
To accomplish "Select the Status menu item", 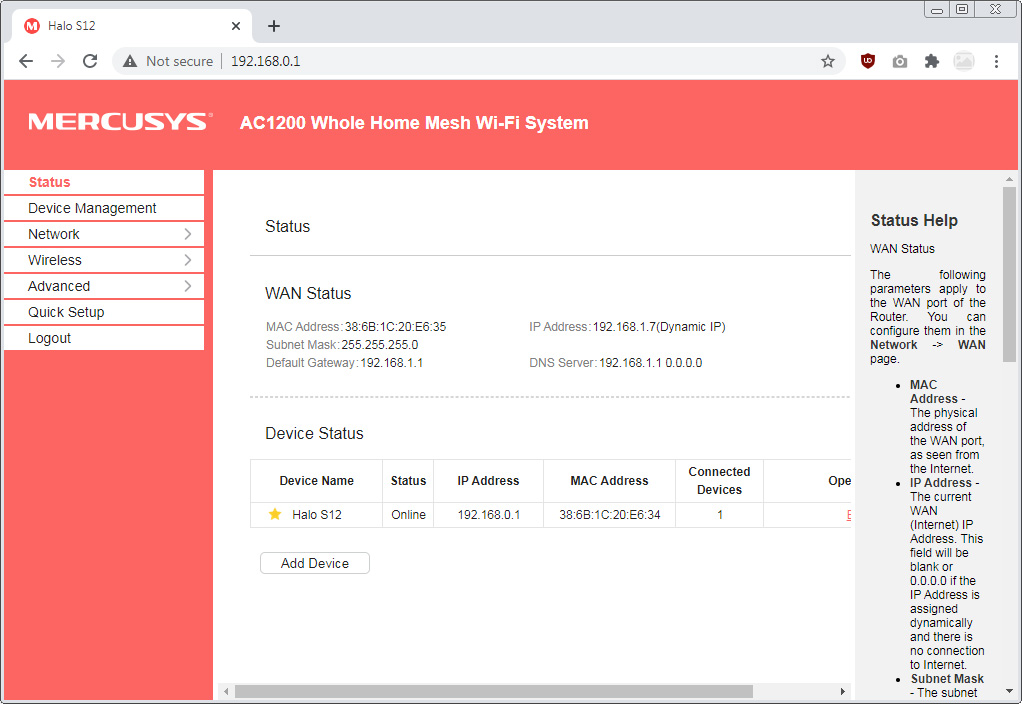I will coord(104,182).
